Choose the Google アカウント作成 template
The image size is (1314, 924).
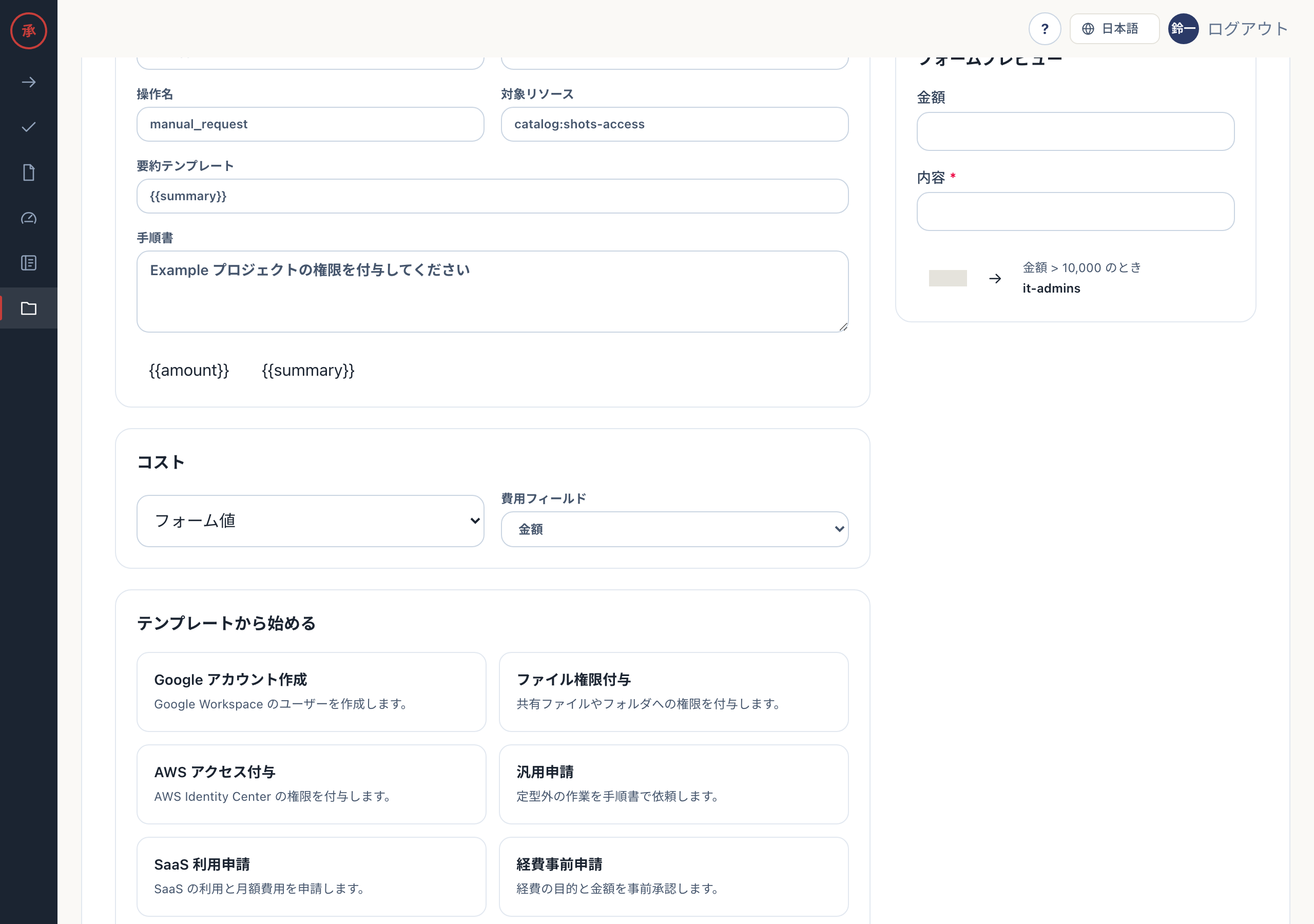click(x=312, y=691)
